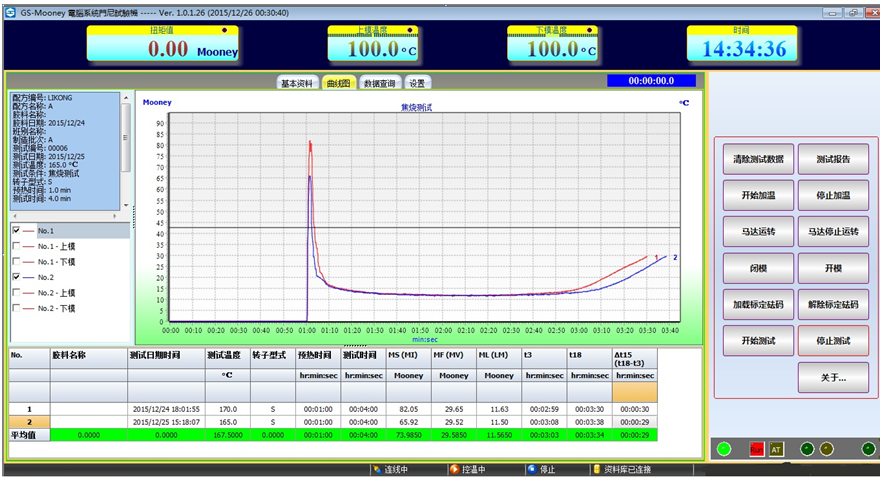Enable the No.2 - 下模 curve checkbox
This screenshot has height=479, width=880.
coord(16,308)
